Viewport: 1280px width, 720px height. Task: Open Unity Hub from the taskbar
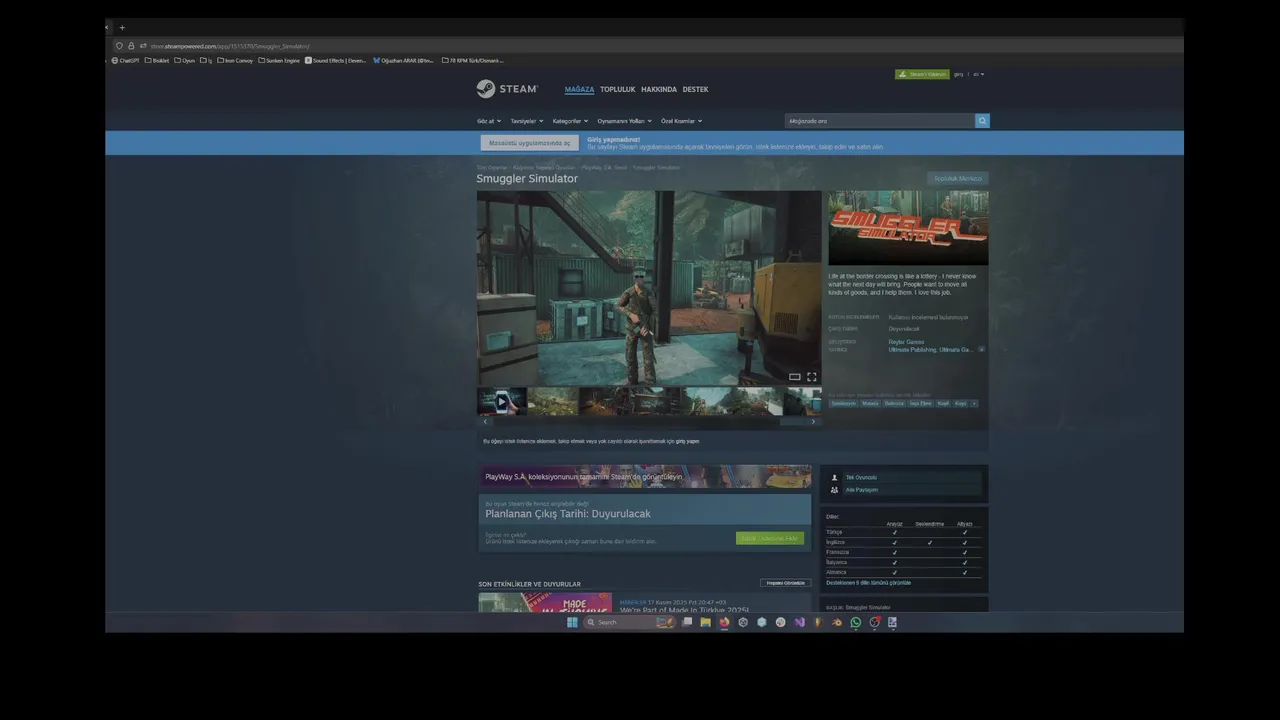click(743, 622)
